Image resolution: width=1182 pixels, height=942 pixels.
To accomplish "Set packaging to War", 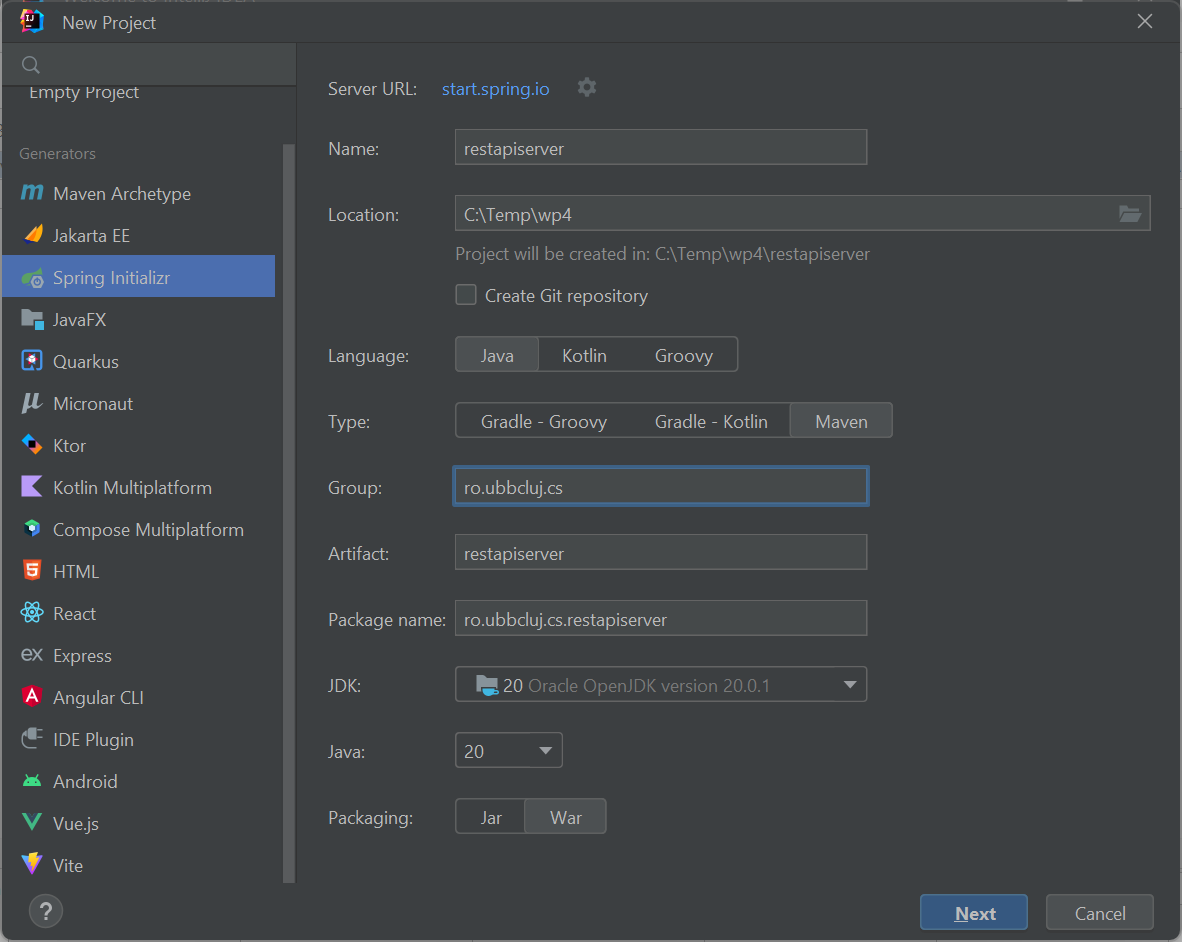I will click(x=565, y=818).
